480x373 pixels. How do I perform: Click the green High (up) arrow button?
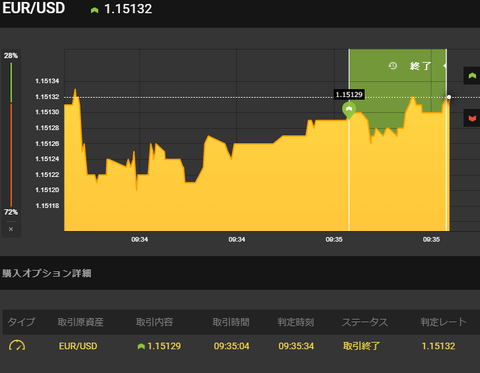coord(472,76)
